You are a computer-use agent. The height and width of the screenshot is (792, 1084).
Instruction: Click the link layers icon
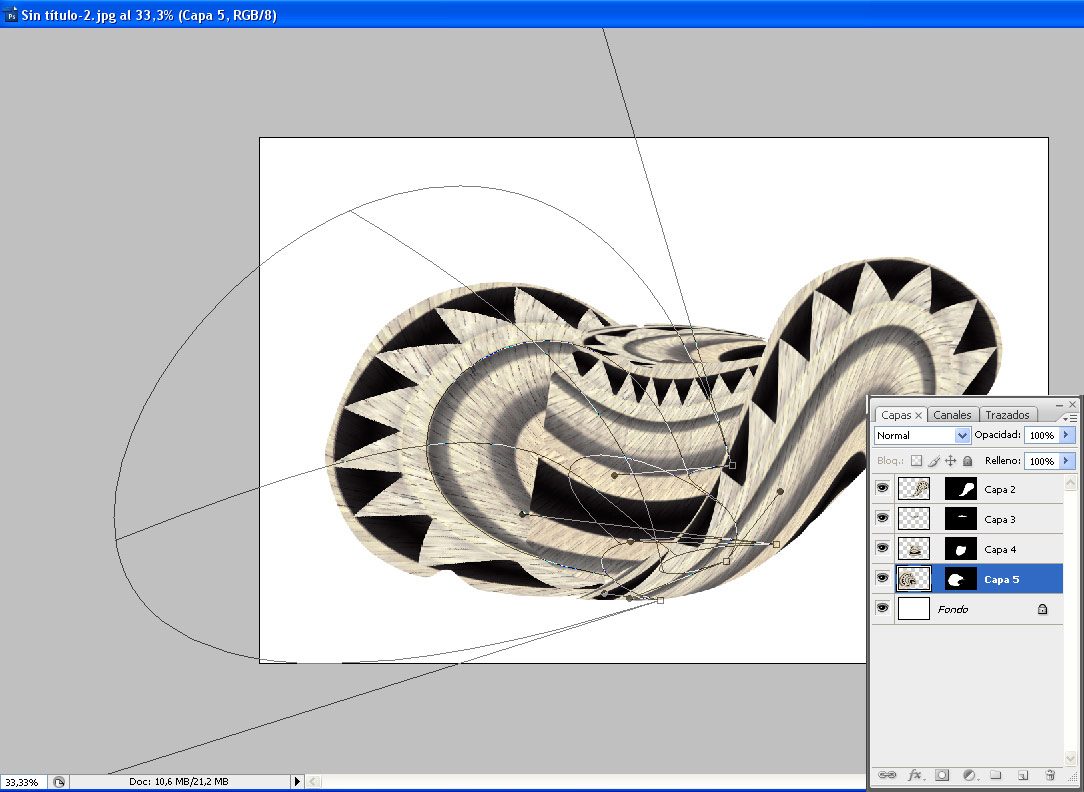[x=886, y=775]
